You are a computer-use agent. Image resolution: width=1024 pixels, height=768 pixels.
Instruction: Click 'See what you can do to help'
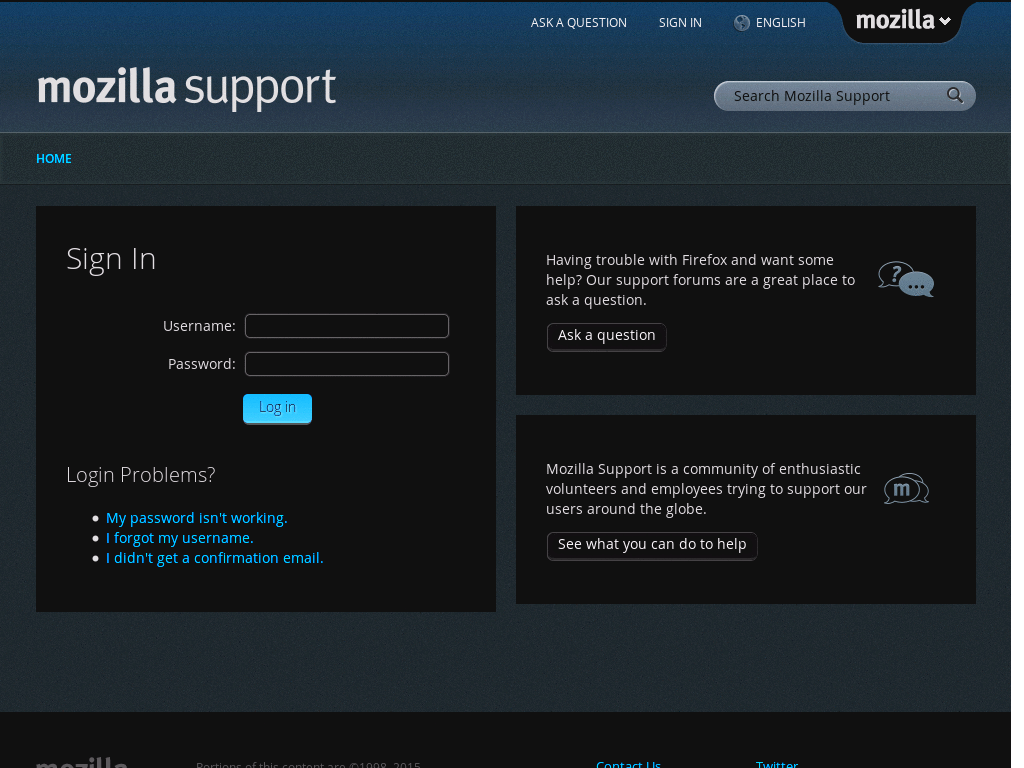click(x=652, y=545)
